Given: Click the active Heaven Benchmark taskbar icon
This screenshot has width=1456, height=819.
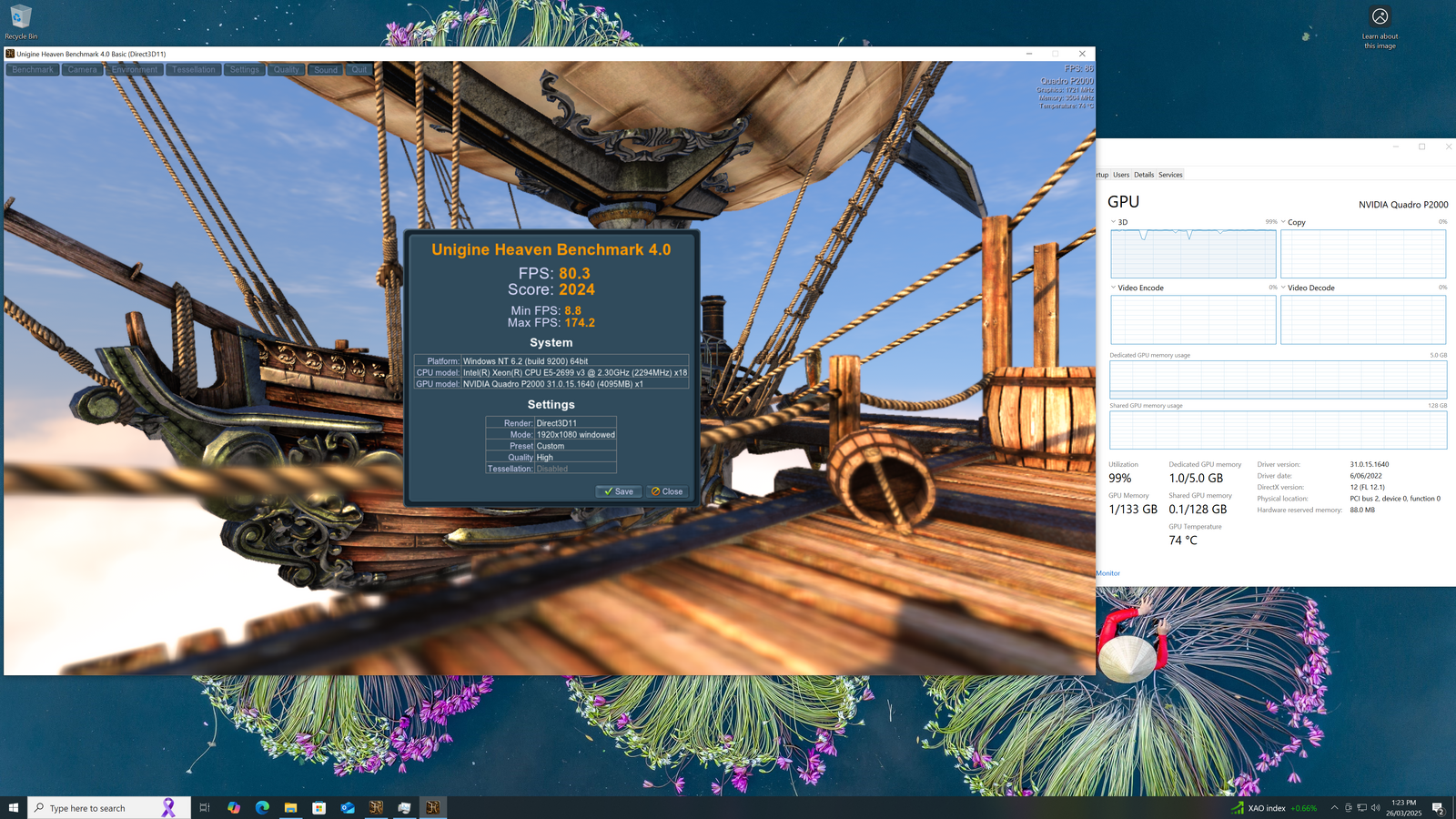Looking at the screenshot, I should pos(433,807).
